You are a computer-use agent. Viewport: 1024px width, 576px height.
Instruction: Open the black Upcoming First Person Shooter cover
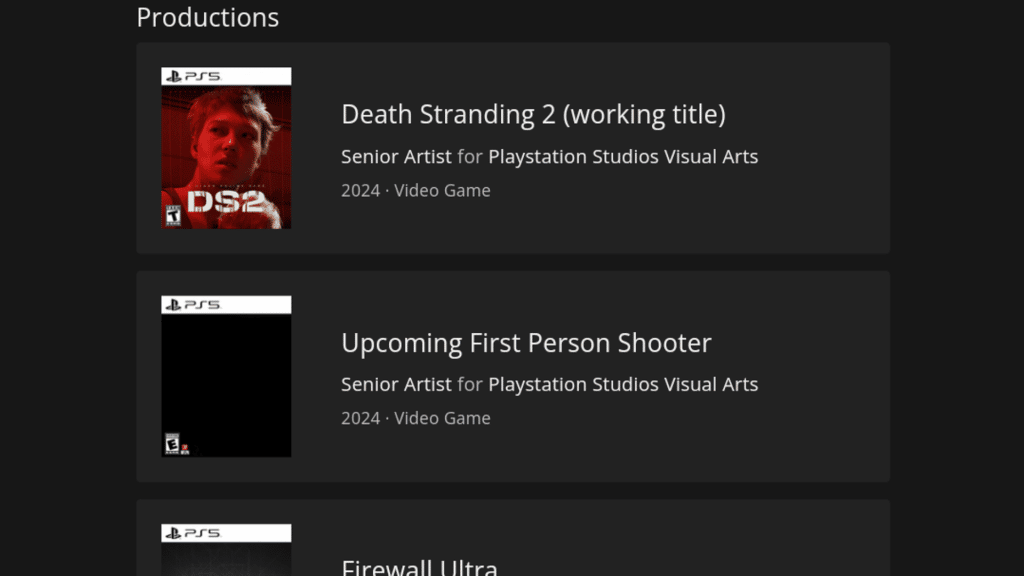point(226,376)
